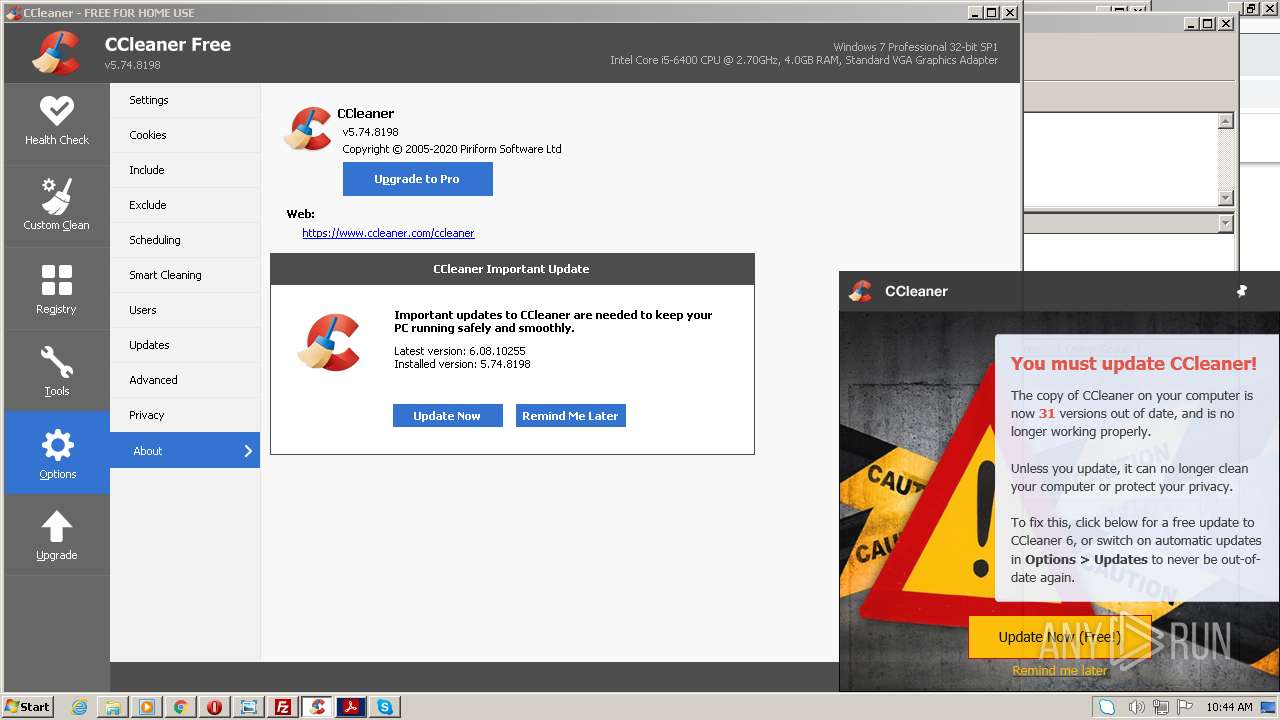
Task: Open the dropdown arrow in background window
Action: [x=1226, y=224]
